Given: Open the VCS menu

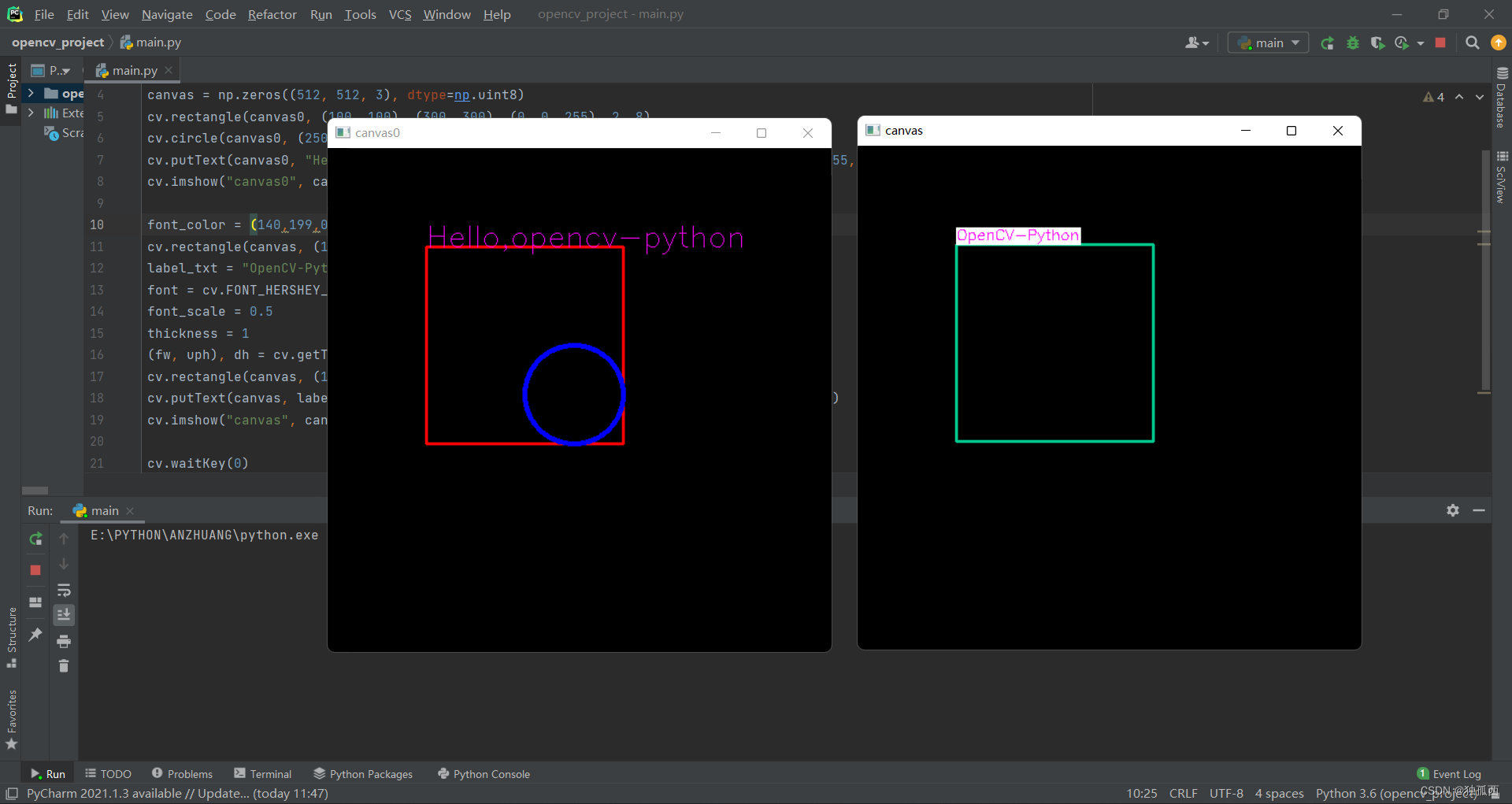Looking at the screenshot, I should [400, 14].
